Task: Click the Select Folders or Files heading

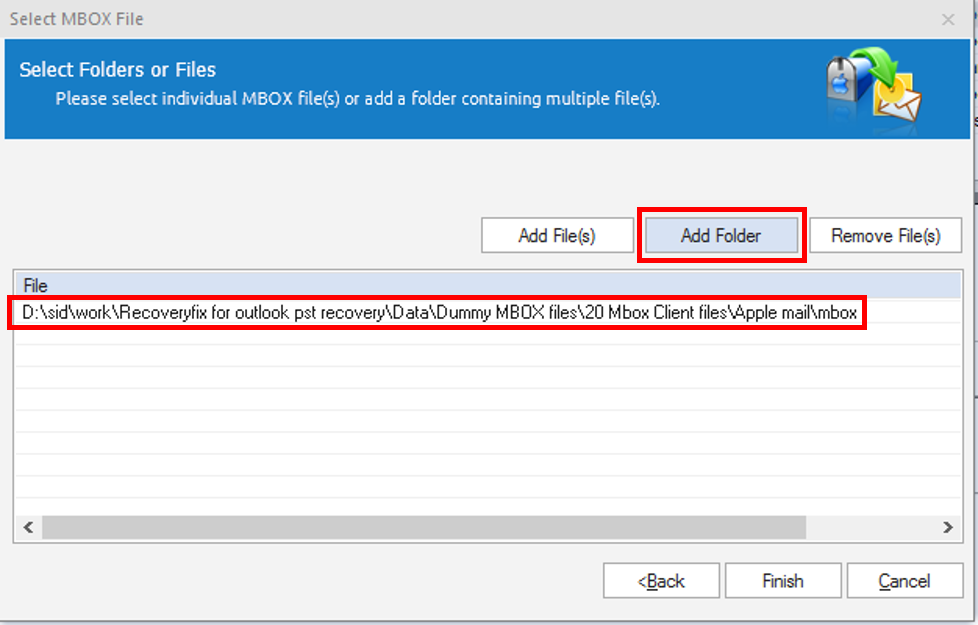Action: 117,69
